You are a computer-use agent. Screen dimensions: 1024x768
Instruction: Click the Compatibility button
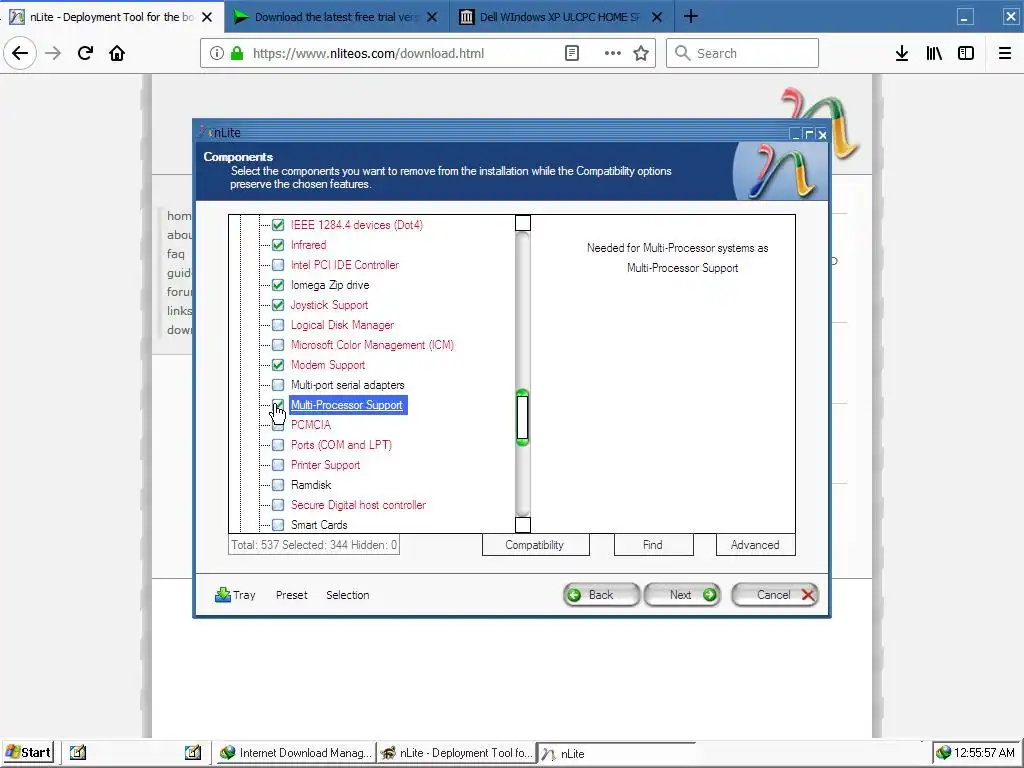pos(536,545)
